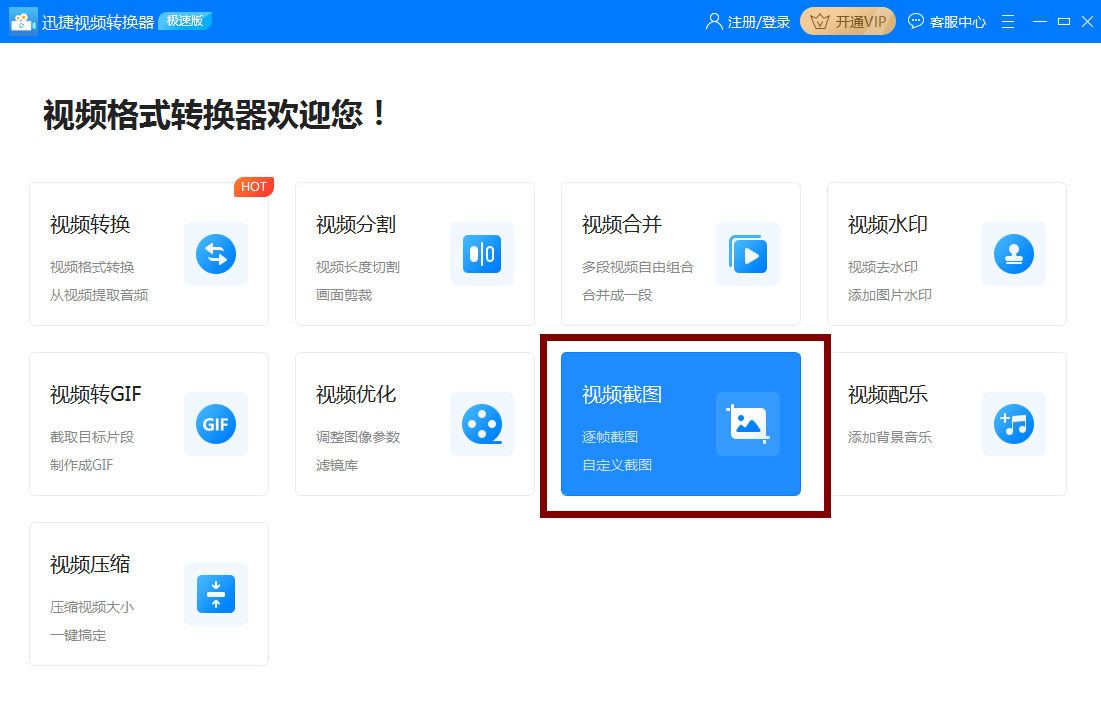This screenshot has height=719, width=1101.
Task: Click 注册/登录 to sign in
Action: [748, 21]
